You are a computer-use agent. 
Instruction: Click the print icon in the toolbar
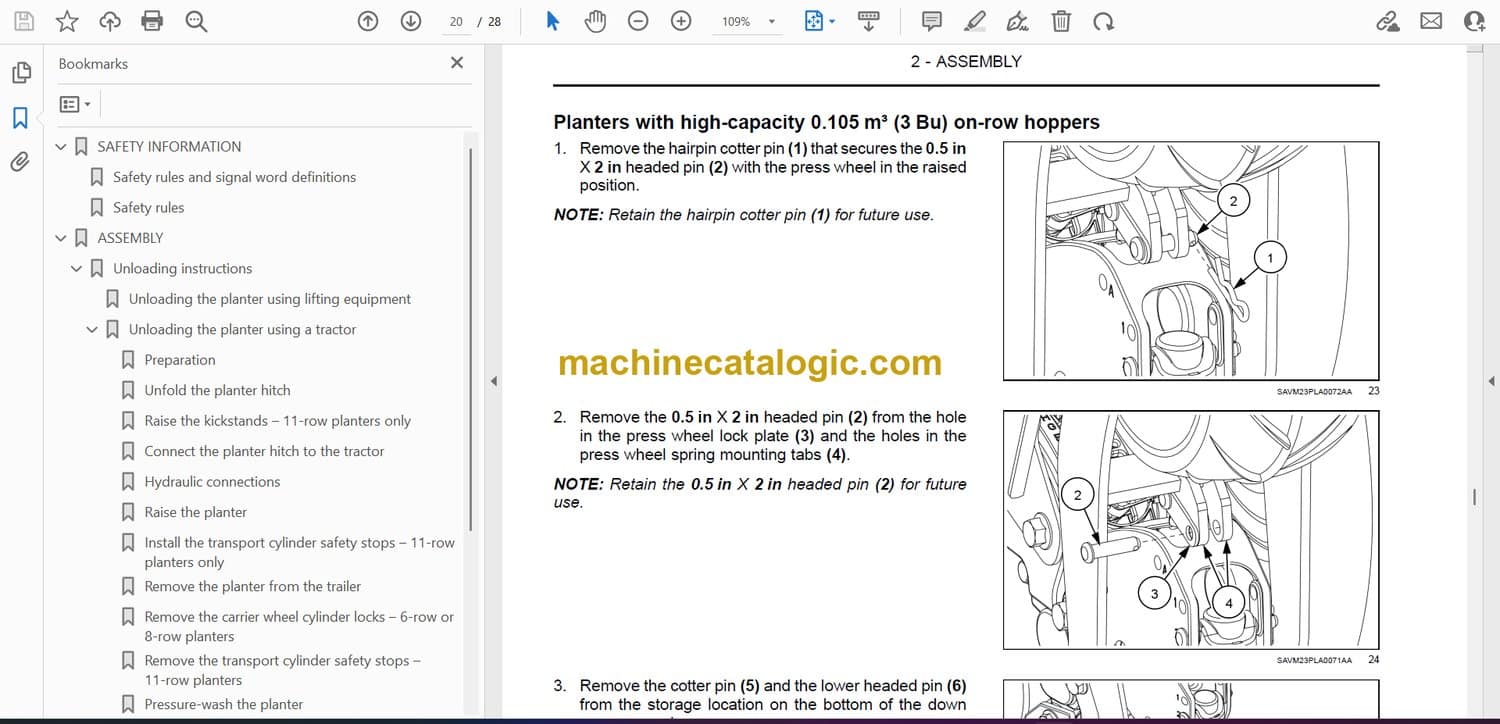152,21
